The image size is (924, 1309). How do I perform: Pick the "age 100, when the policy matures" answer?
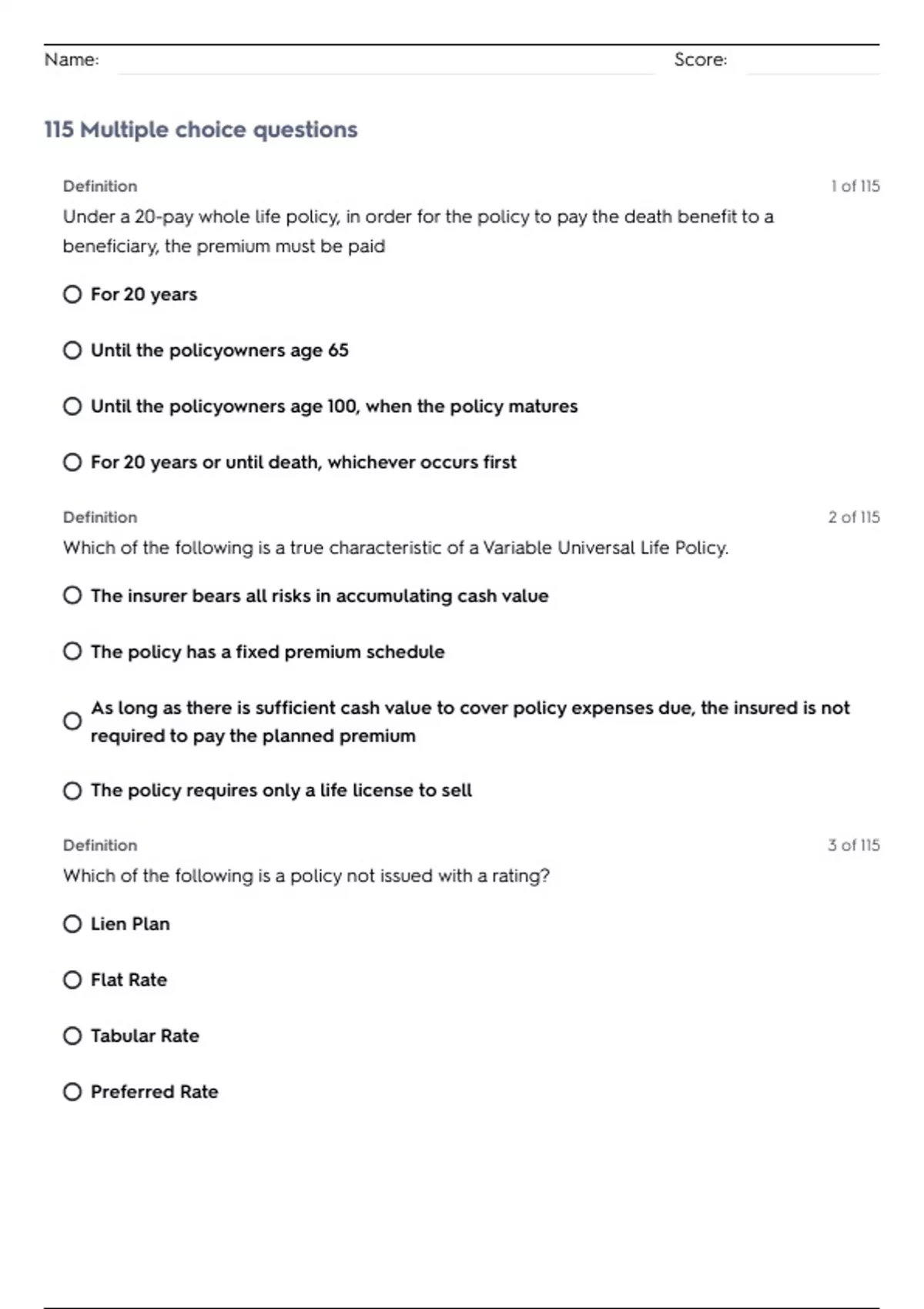[72, 406]
